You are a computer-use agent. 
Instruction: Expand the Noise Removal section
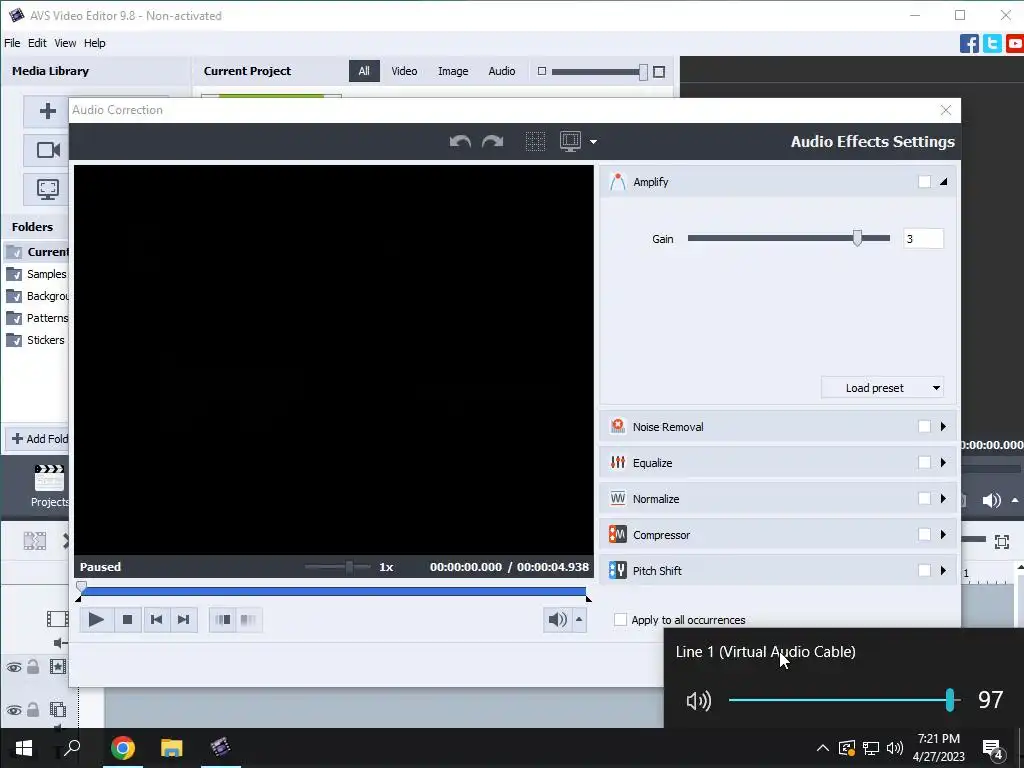[943, 426]
